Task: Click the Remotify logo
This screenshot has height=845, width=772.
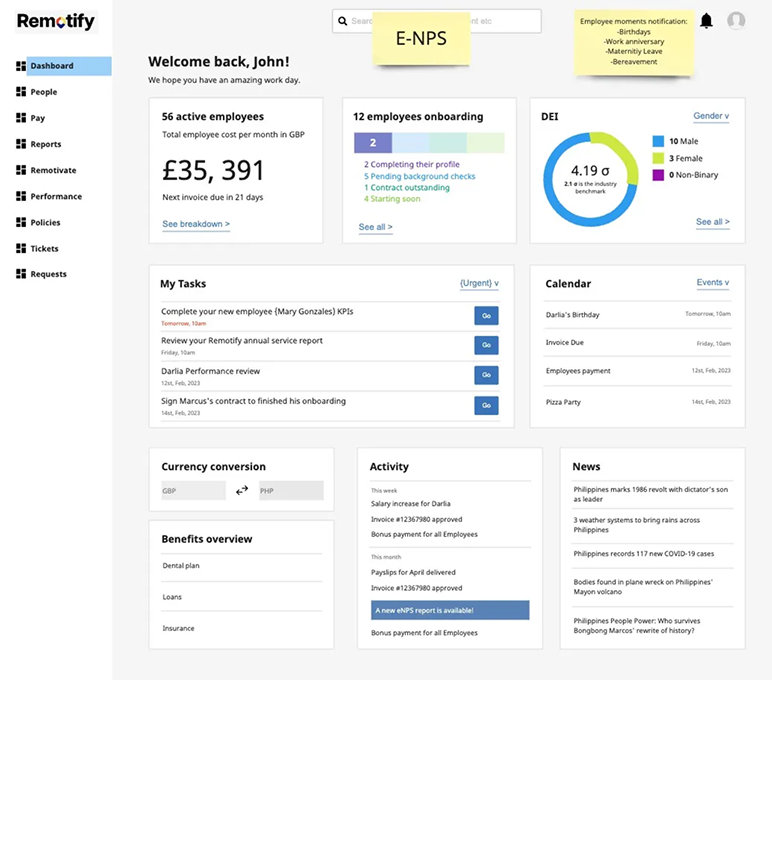Action: coord(56,22)
